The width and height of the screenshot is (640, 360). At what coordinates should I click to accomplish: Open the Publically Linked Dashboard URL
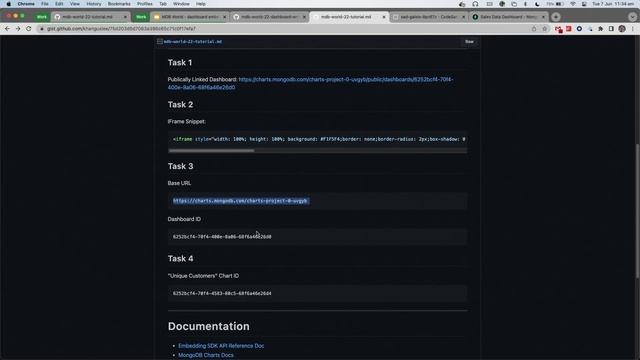pos(310,83)
